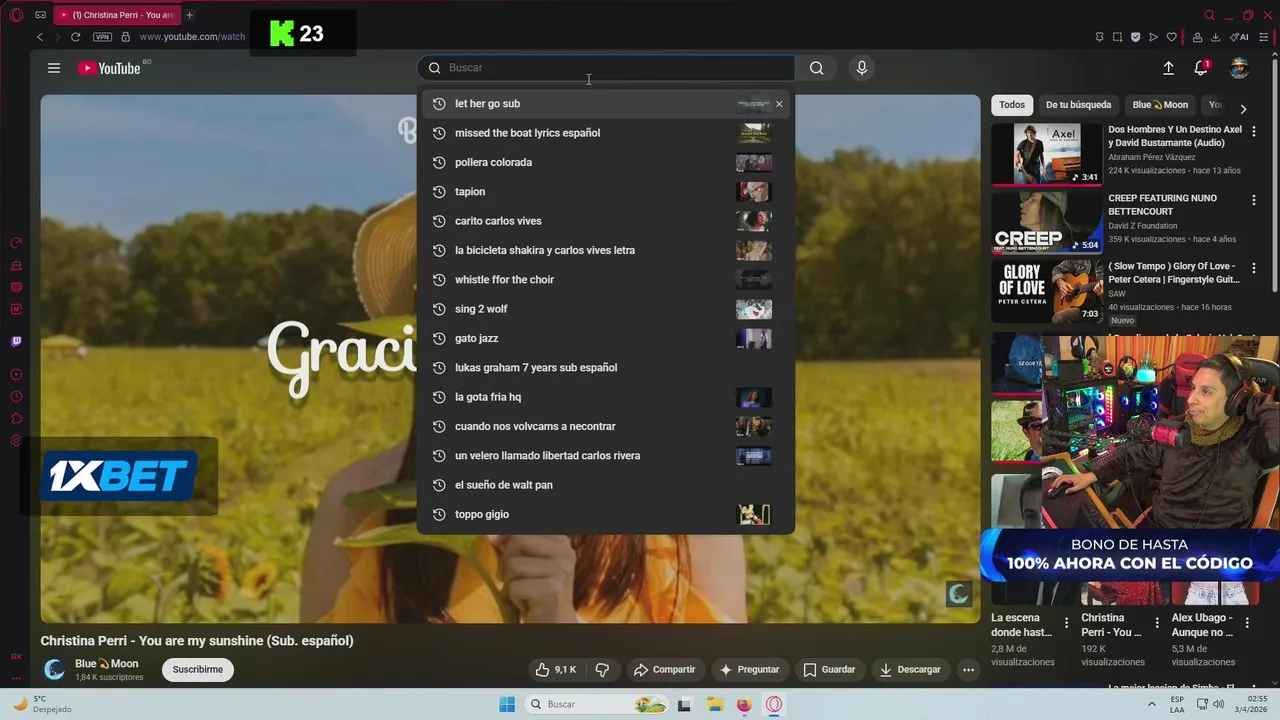Launch Firefox from the taskbar

pos(743,704)
